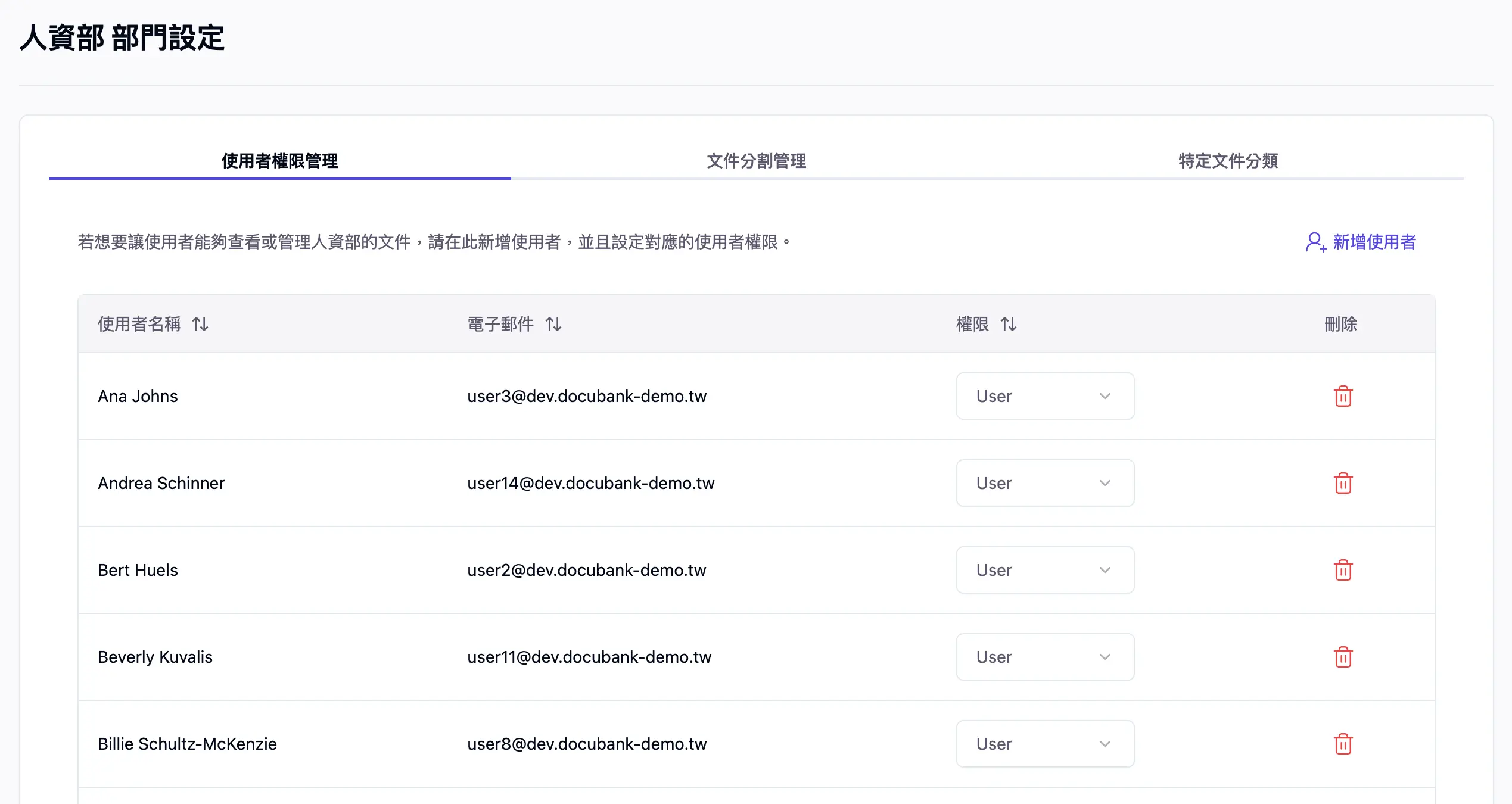1512x804 pixels.
Task: Select Ana Johns' name in the table
Action: click(x=138, y=396)
